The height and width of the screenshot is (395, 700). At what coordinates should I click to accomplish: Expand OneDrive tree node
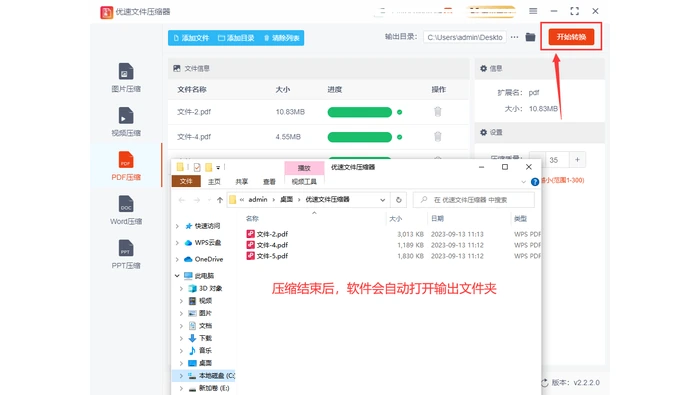[177, 259]
